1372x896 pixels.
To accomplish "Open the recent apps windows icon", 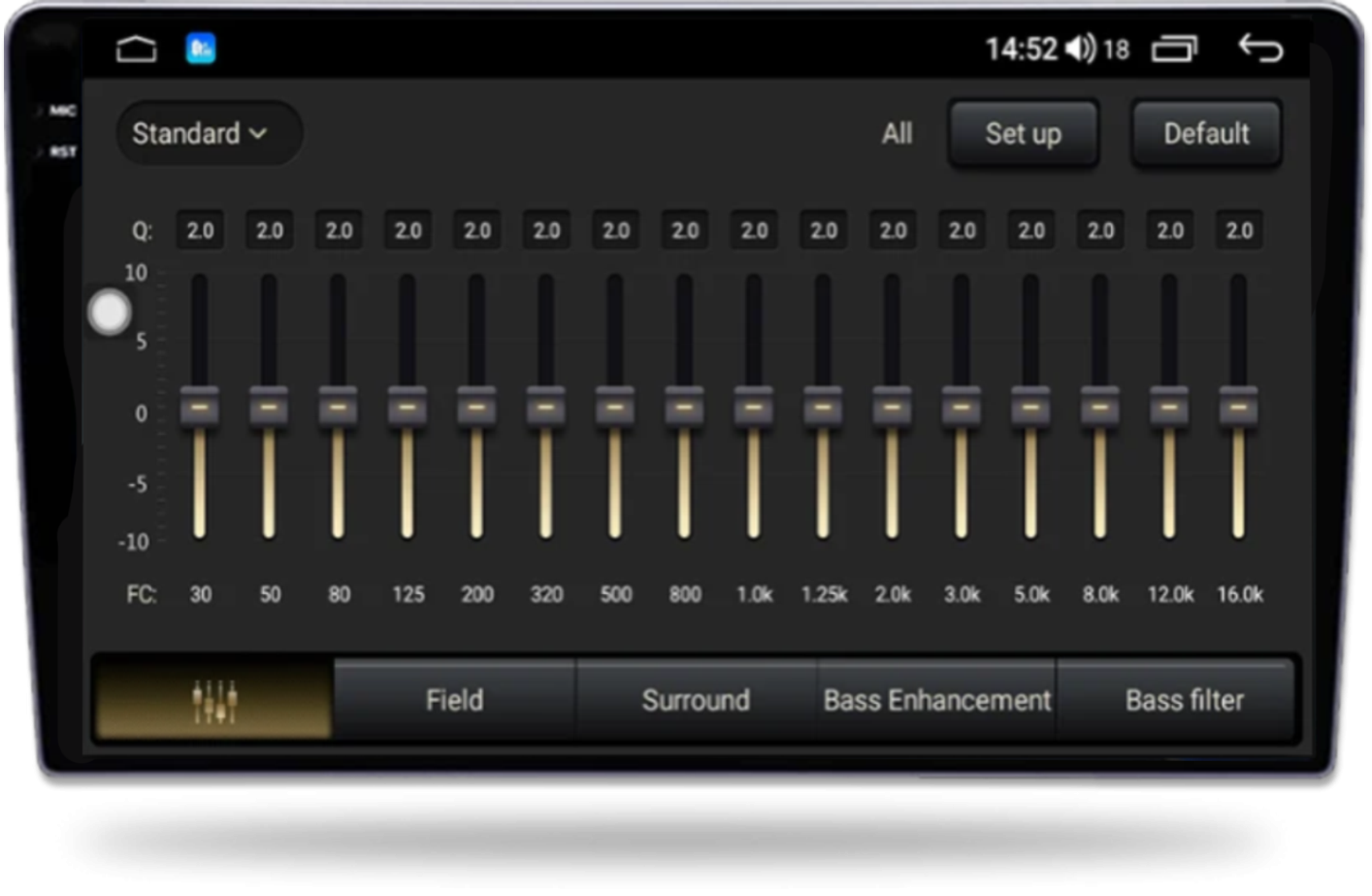I will click(x=1174, y=49).
